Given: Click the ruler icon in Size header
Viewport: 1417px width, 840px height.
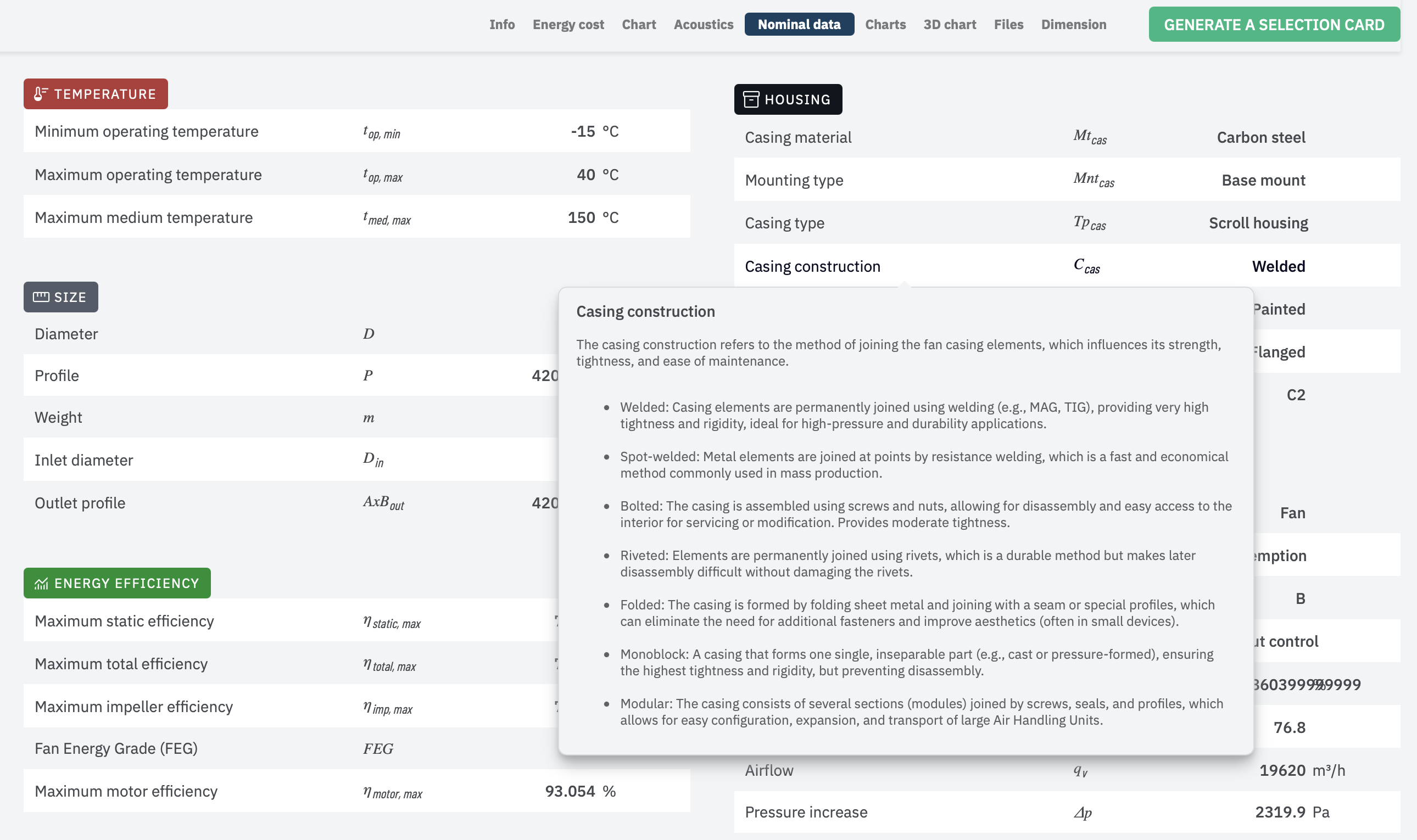Looking at the screenshot, I should click(41, 297).
